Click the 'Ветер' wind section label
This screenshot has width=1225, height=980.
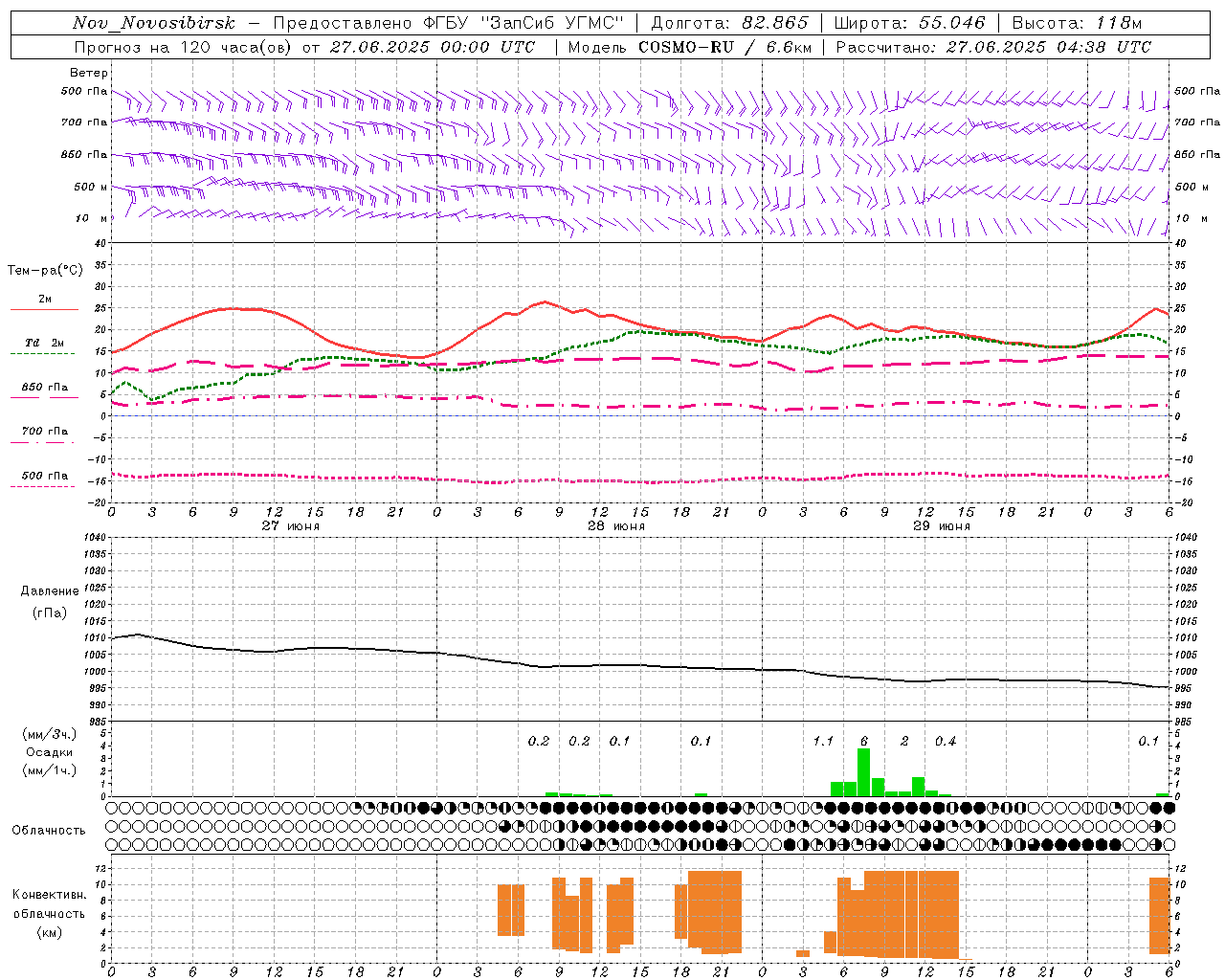[89, 73]
